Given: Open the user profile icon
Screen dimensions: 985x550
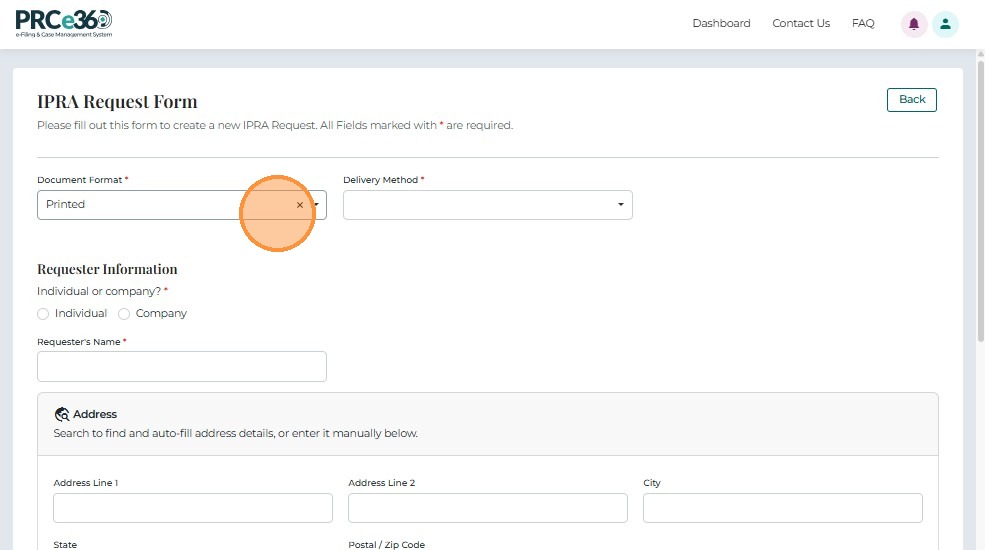Looking at the screenshot, I should (945, 24).
